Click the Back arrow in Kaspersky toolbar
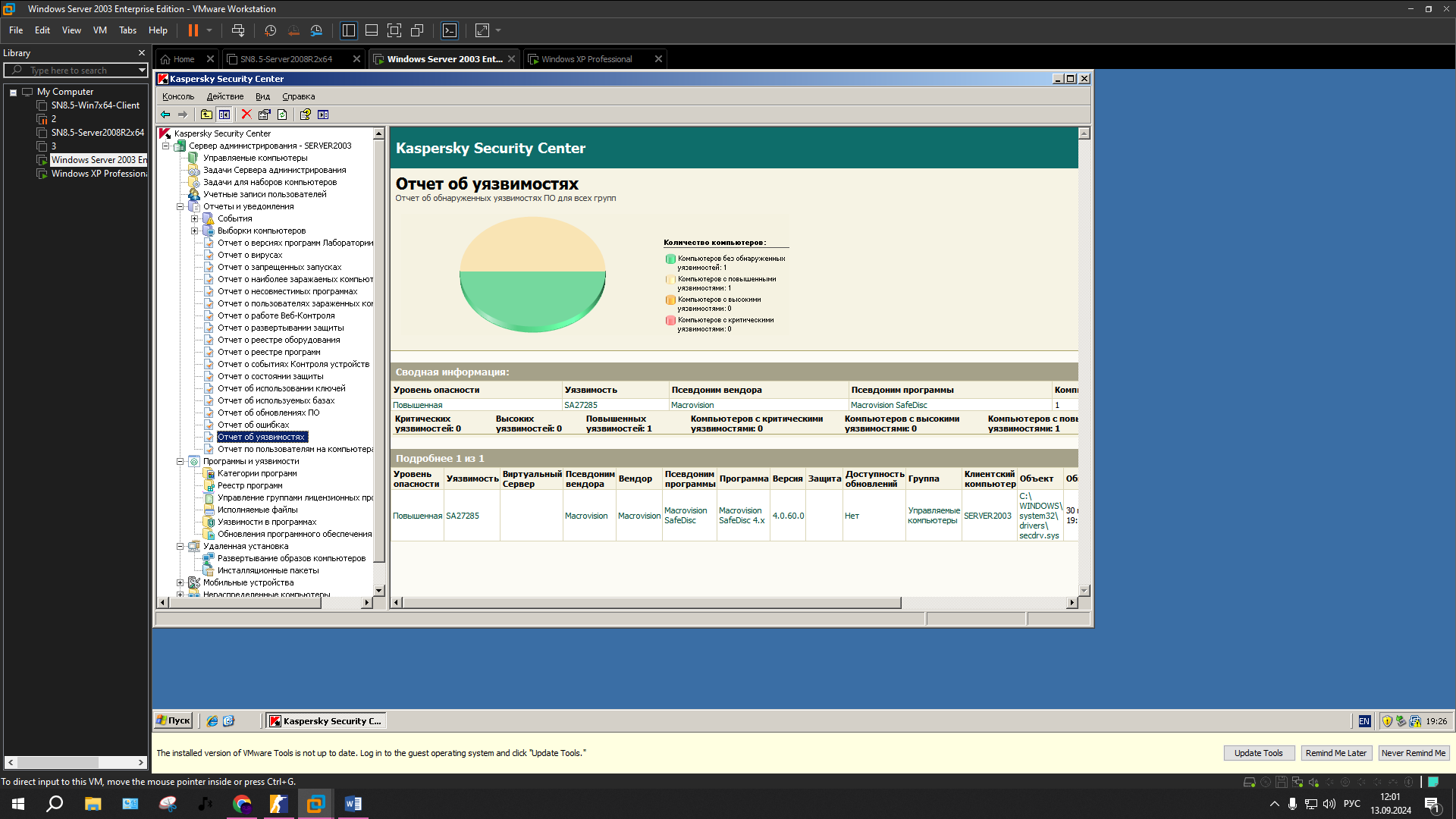Screen dimensions: 1456x819 pyautogui.click(x=165, y=115)
